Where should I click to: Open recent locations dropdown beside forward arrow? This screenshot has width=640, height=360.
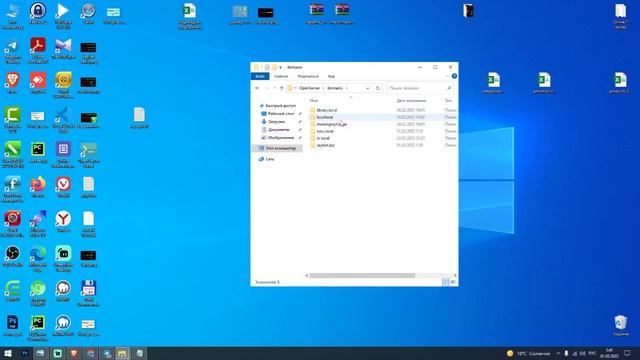coord(274,88)
